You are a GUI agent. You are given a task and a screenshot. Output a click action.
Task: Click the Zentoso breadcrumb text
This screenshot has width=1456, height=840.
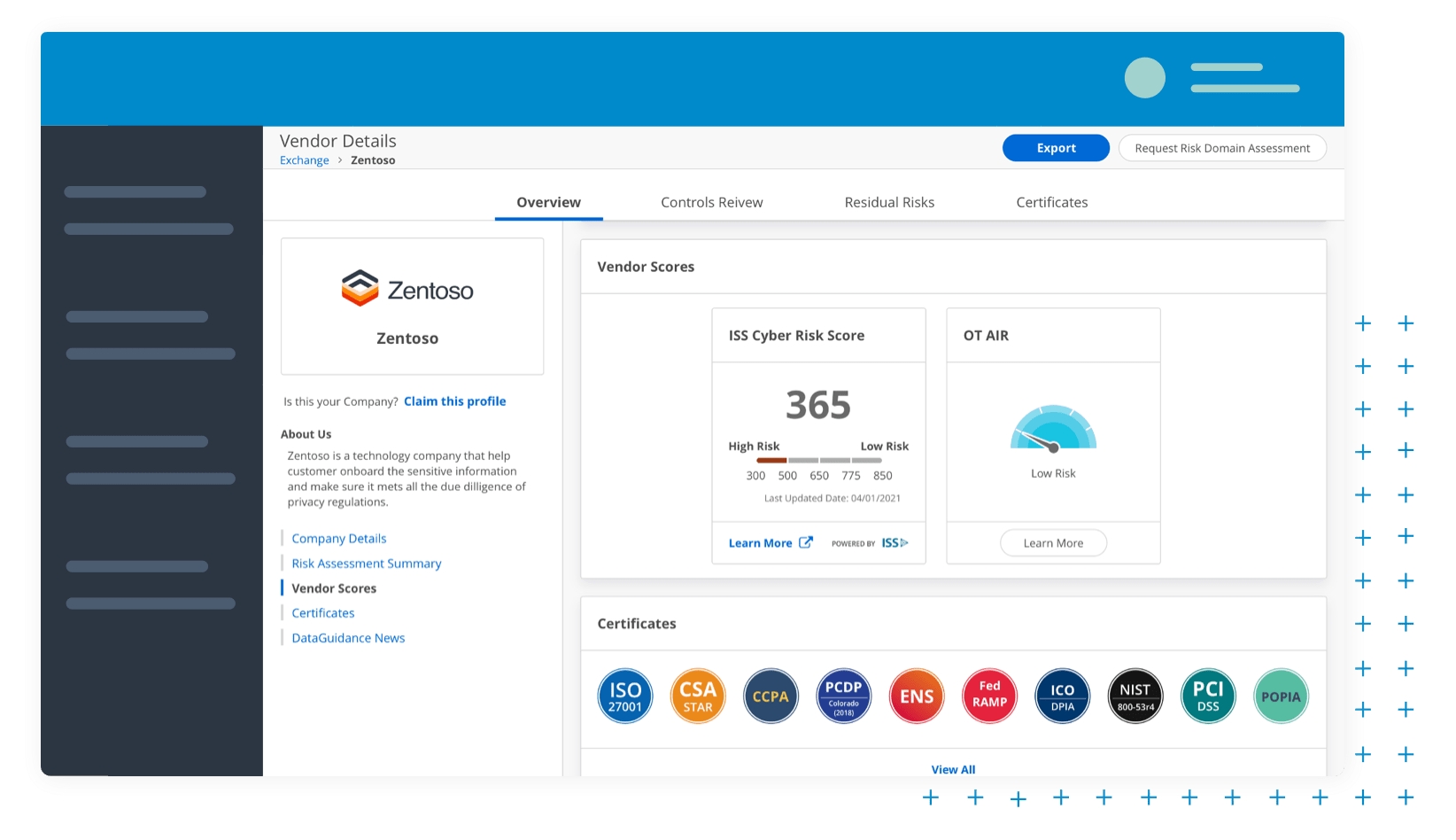click(x=373, y=160)
